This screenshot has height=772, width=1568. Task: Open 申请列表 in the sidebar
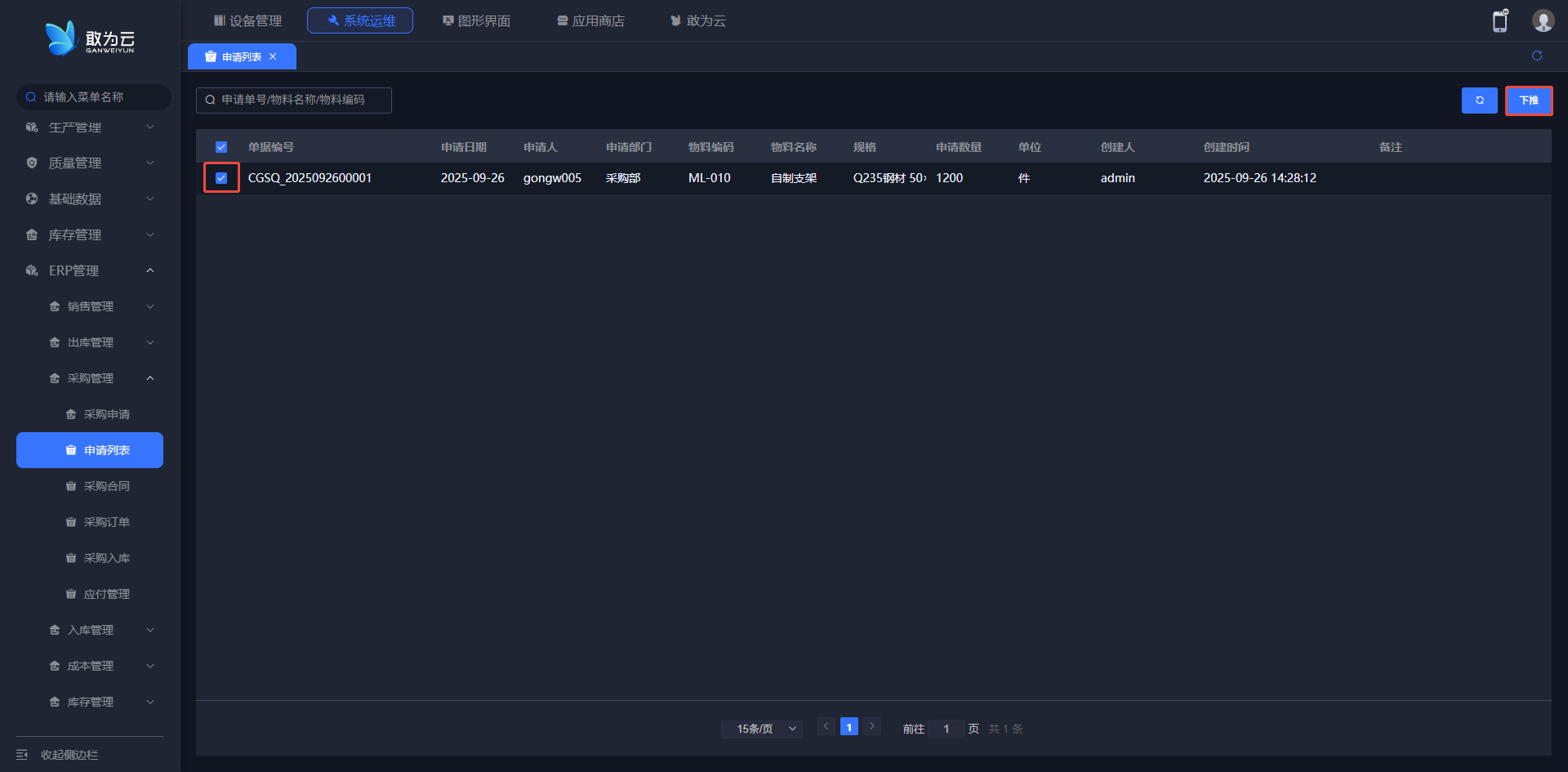(x=90, y=450)
